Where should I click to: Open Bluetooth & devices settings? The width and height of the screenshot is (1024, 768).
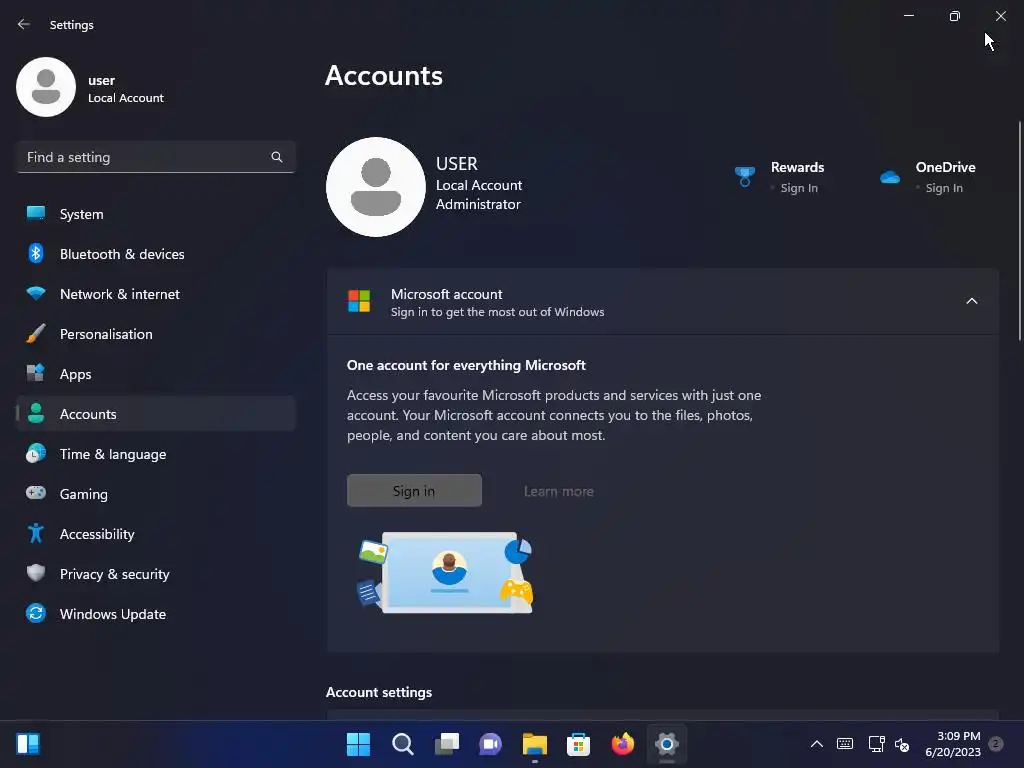click(x=155, y=253)
